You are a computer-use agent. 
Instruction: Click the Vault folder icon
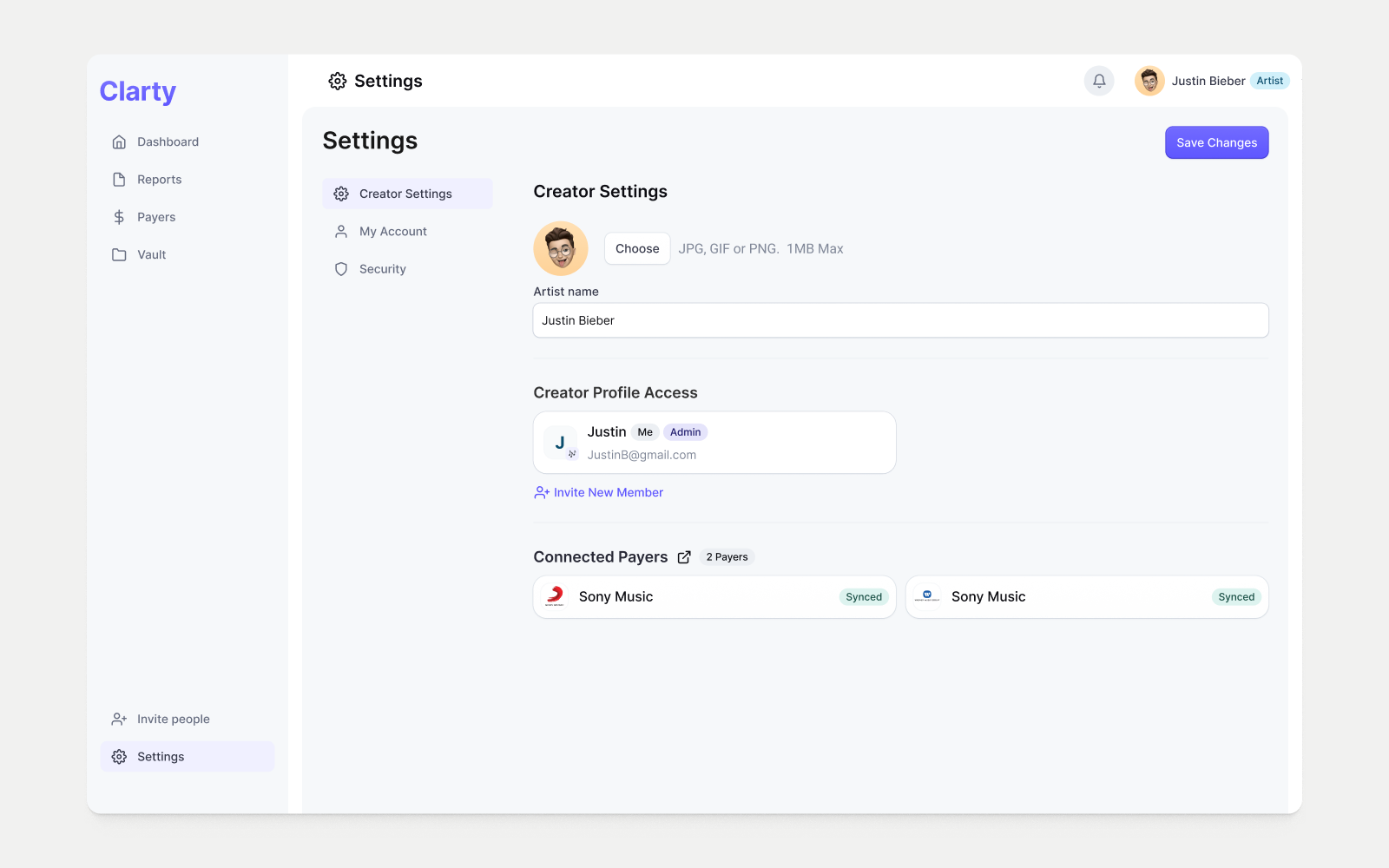(x=119, y=254)
